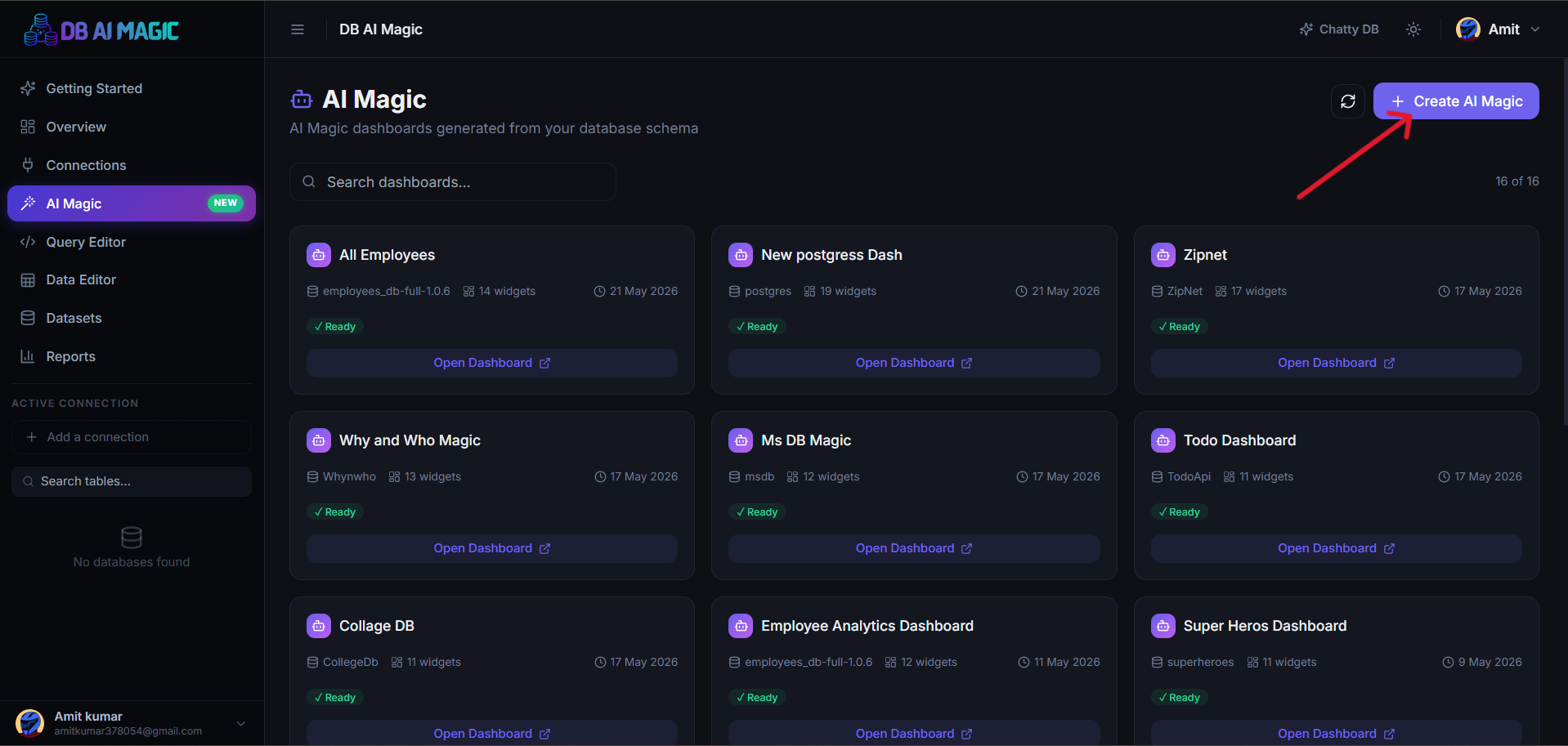Click the AI Magic heading robot icon
The width and height of the screenshot is (1568, 746).
302,100
